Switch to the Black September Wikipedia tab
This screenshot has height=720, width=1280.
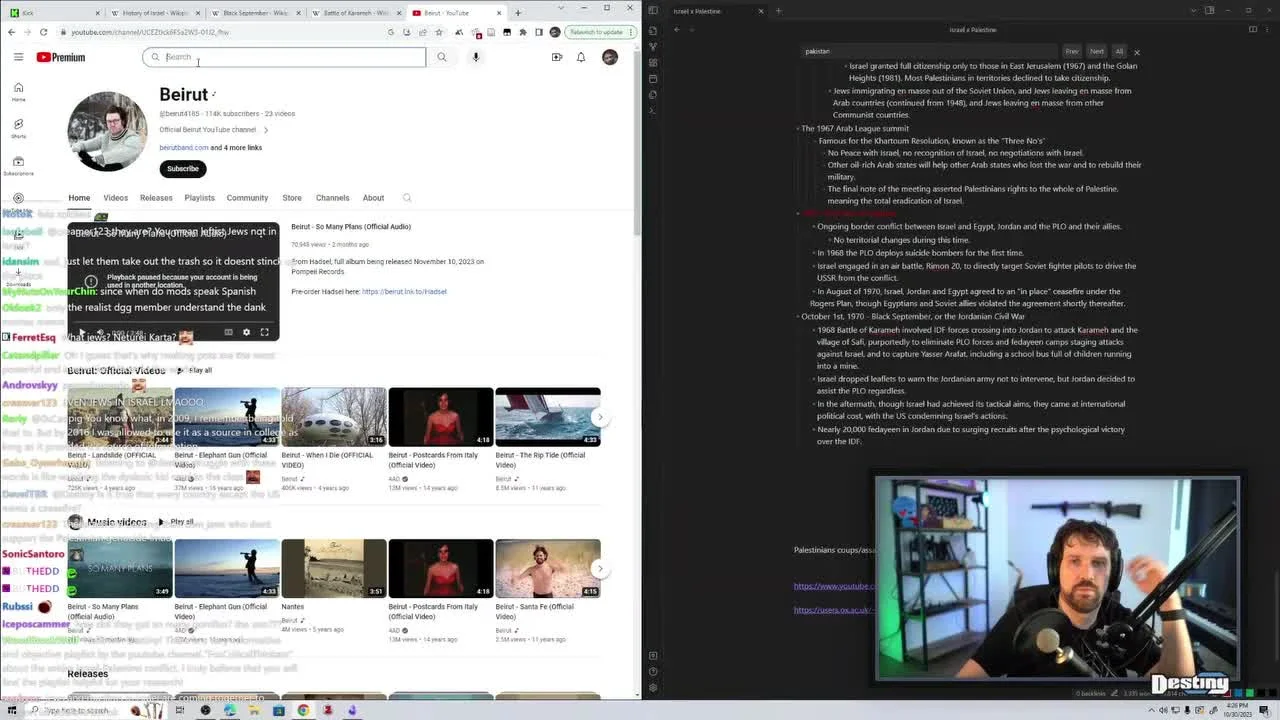254,13
